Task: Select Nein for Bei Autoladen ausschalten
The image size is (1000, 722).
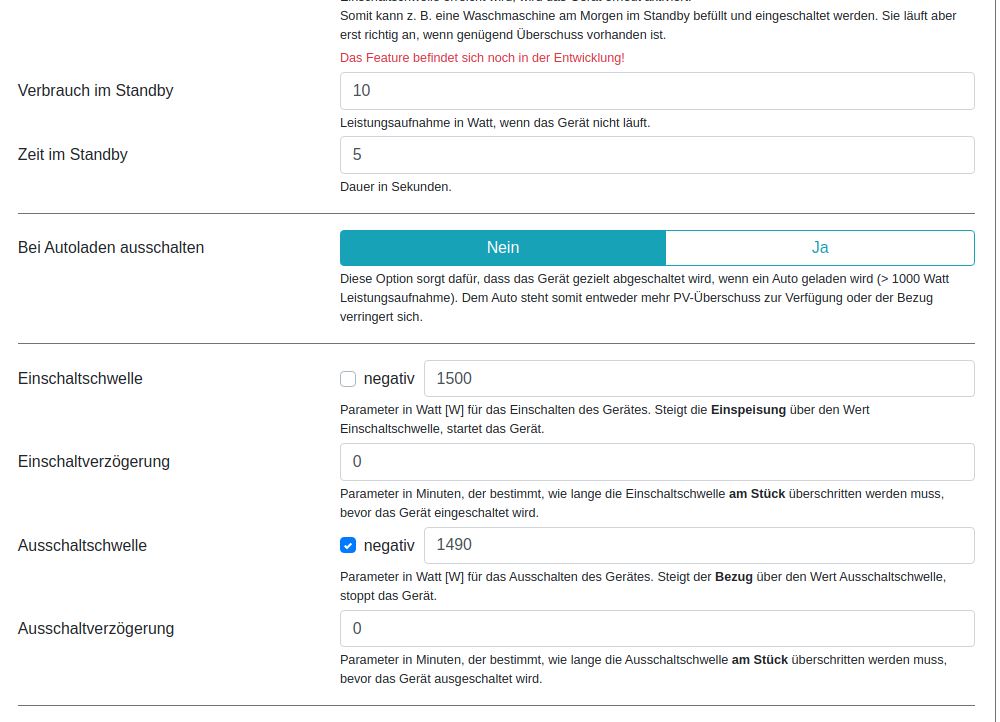Action: (x=503, y=248)
